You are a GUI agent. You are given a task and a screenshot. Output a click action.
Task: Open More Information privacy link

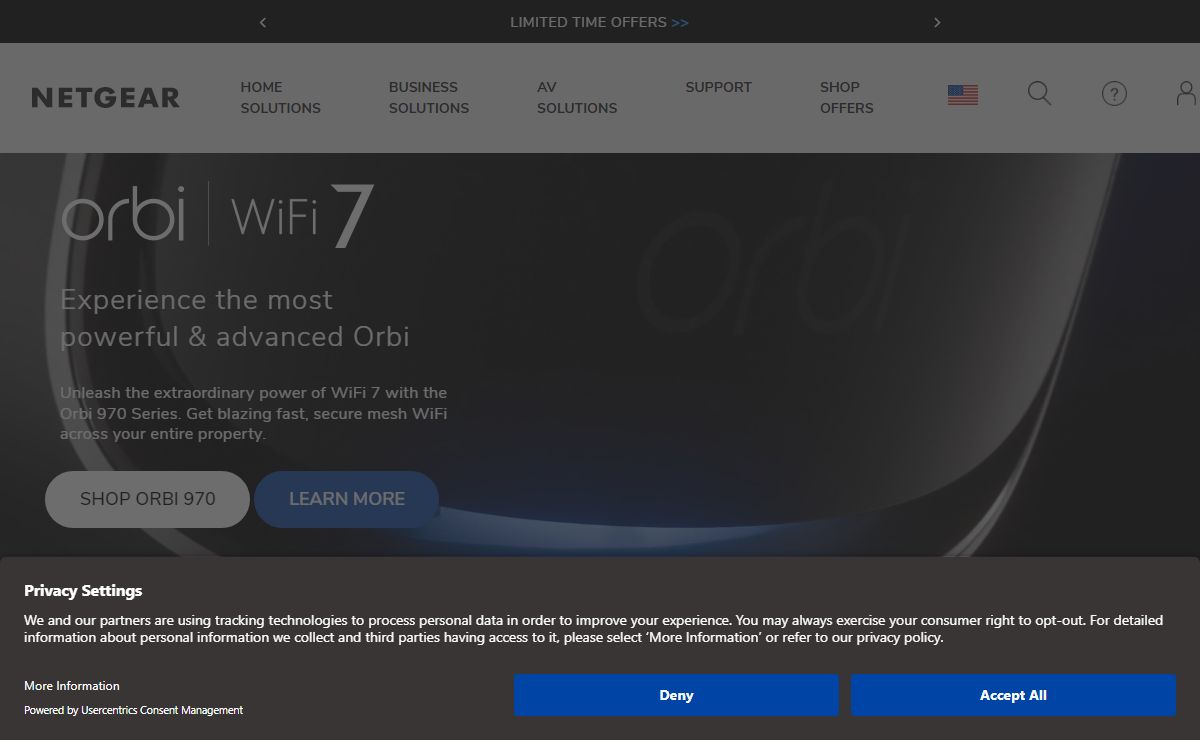pos(72,686)
